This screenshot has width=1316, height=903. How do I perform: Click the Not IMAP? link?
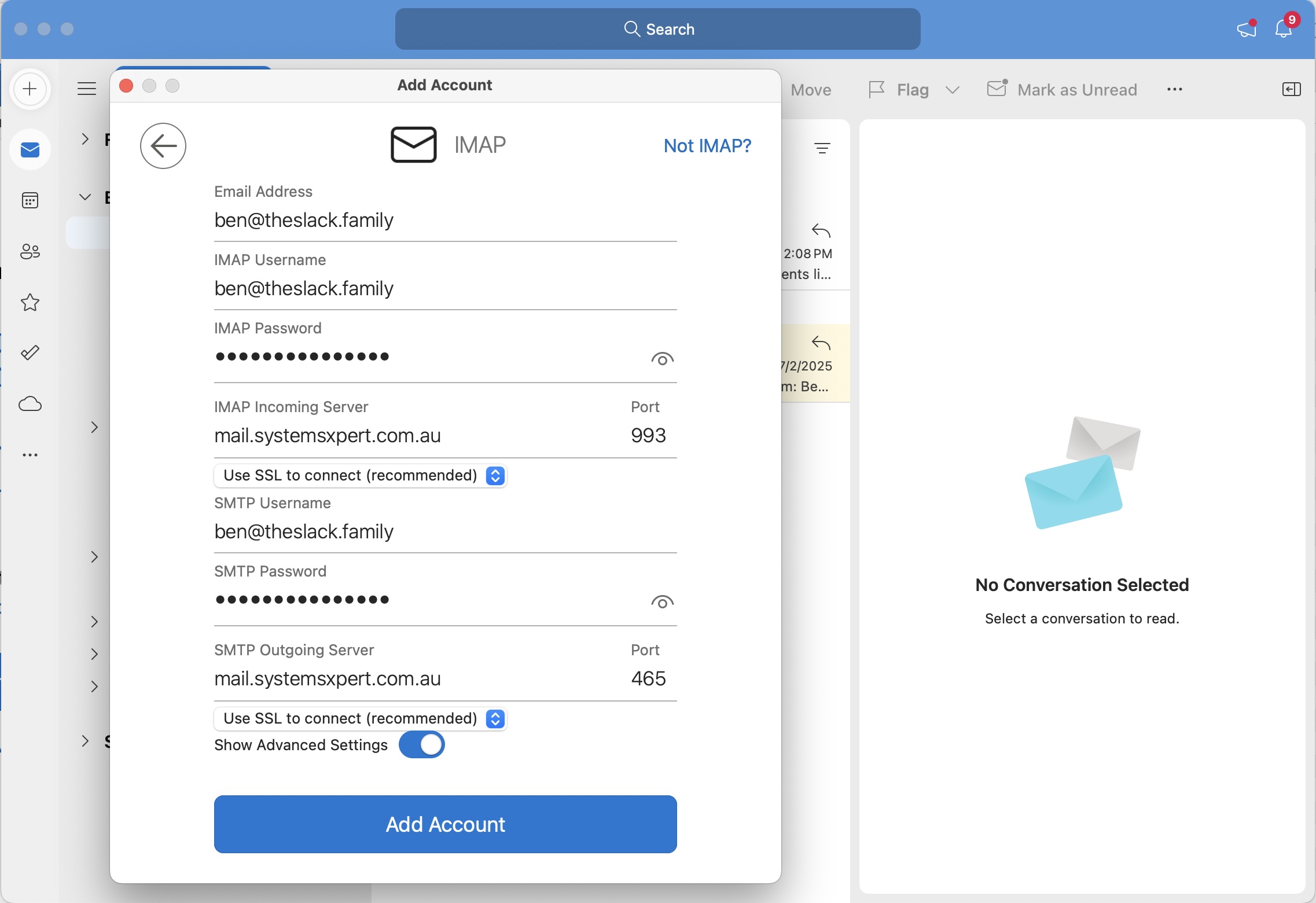[707, 146]
